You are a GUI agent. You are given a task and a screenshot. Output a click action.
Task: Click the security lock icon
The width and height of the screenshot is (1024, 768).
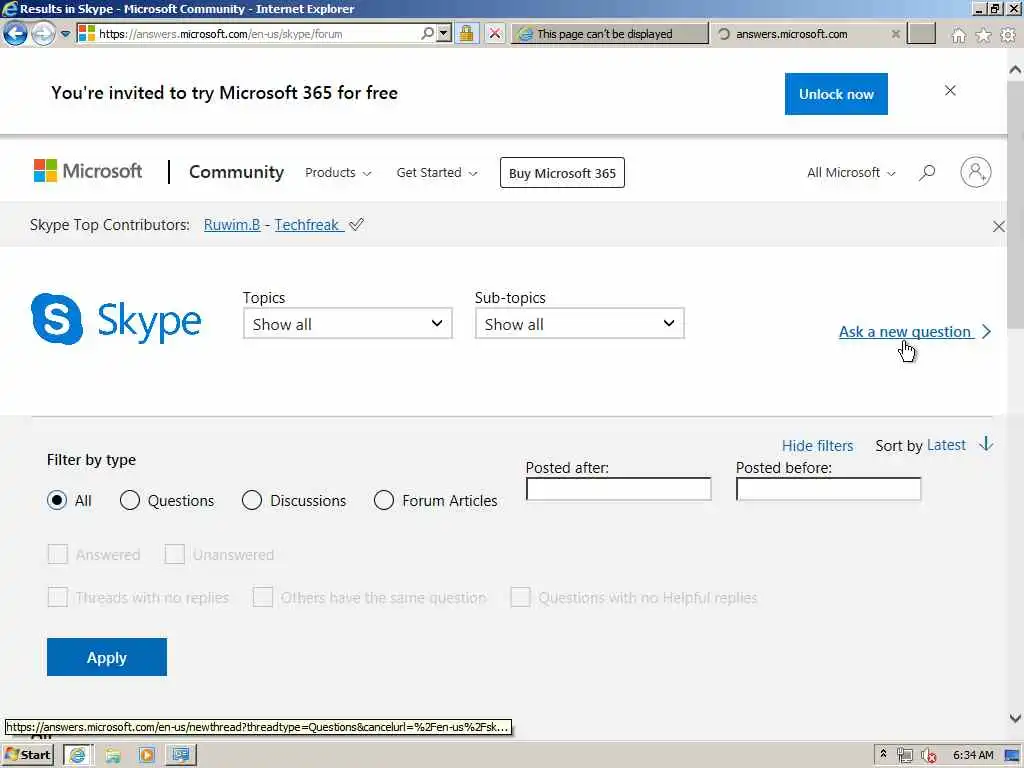coord(466,33)
